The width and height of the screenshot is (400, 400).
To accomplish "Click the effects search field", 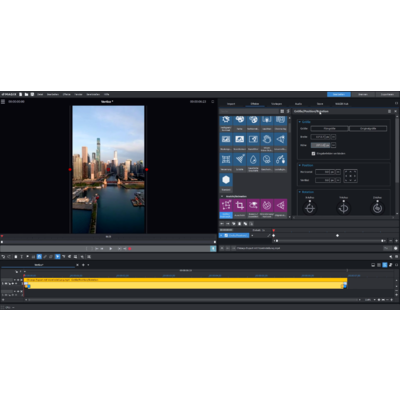I will [249, 111].
